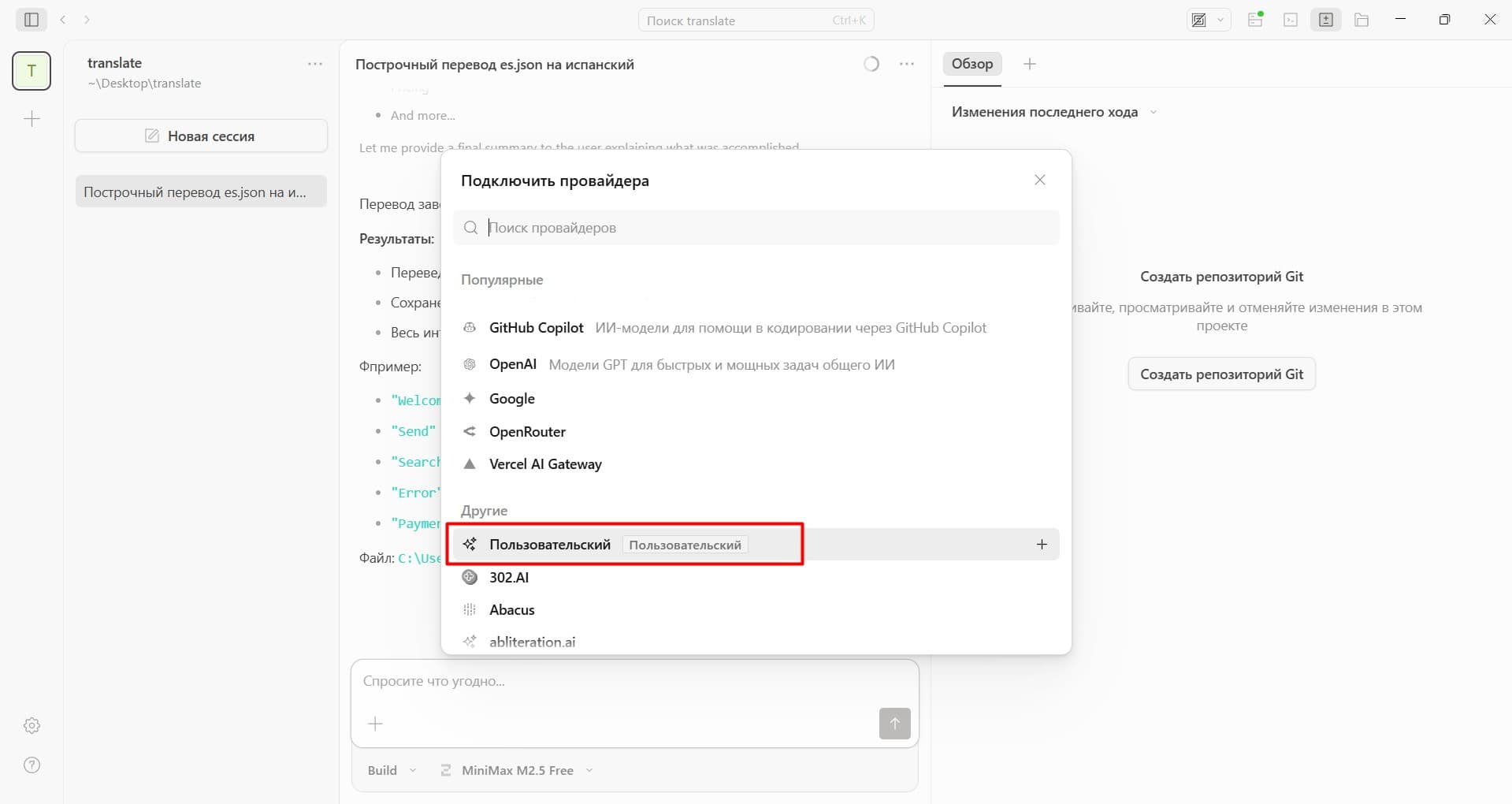The image size is (1512, 804).
Task: Click the 'Другие' section heading
Action: (x=484, y=511)
